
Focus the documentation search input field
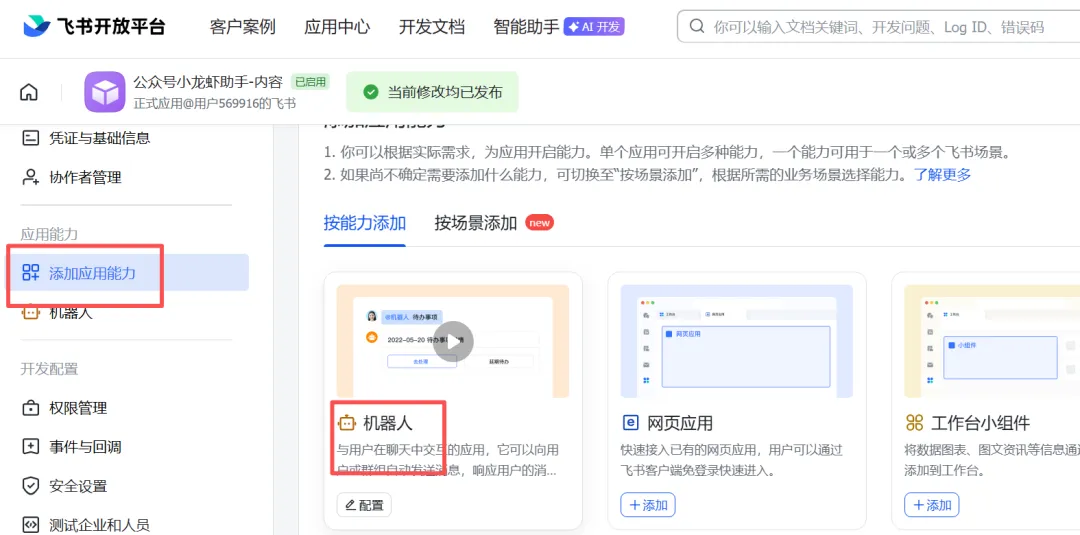click(878, 27)
